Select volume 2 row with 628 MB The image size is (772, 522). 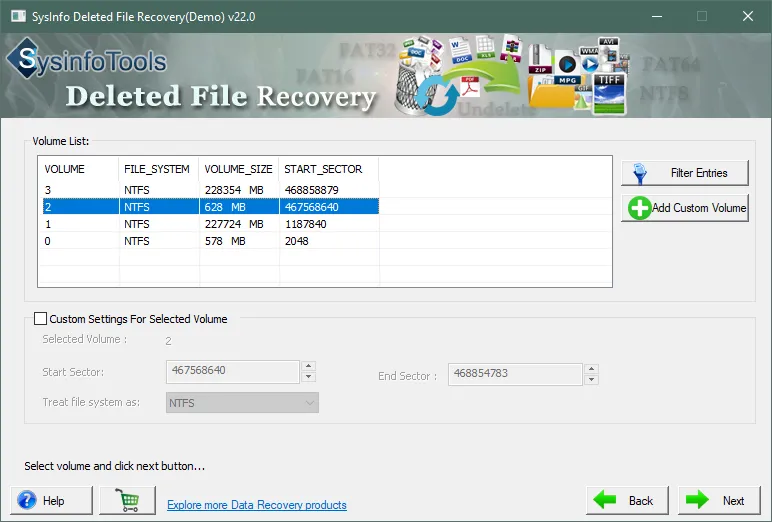[x=211, y=207]
